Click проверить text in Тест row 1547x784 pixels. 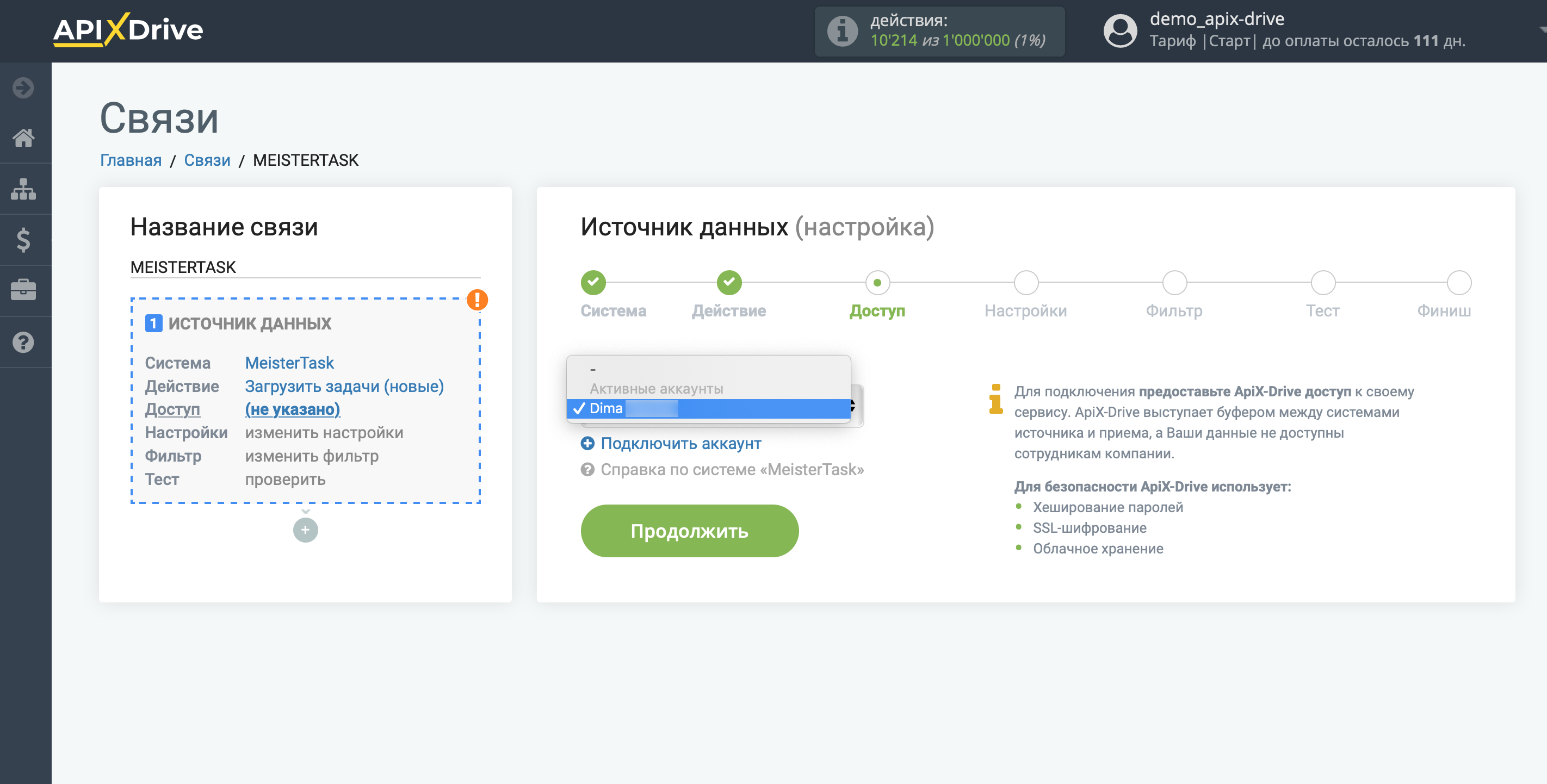click(x=284, y=480)
